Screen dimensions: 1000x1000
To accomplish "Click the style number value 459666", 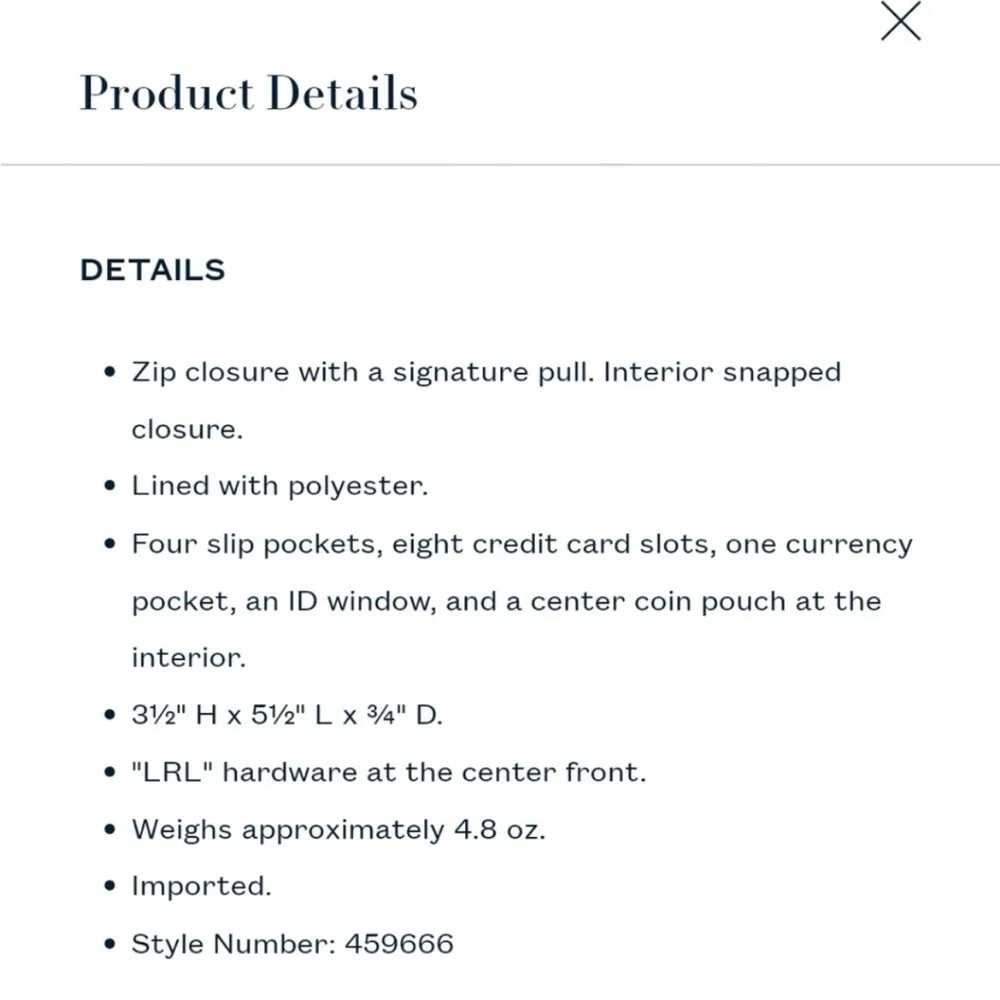I will [399, 944].
